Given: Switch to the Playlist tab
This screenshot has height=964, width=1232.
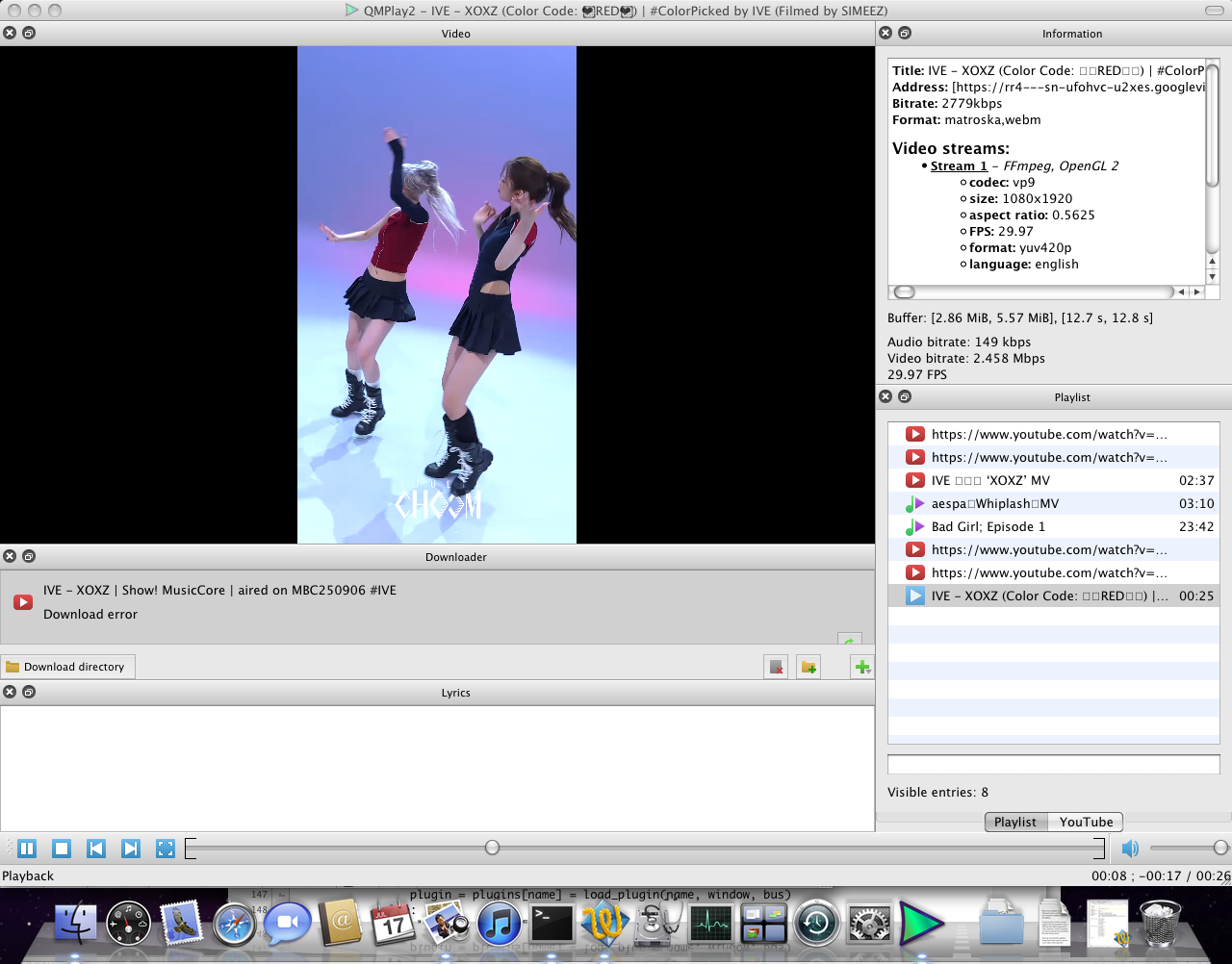Looking at the screenshot, I should coord(1015,822).
